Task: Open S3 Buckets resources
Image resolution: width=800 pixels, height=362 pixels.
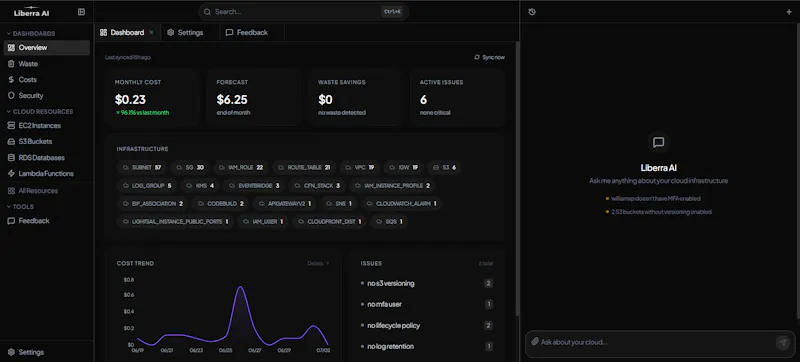Action: tap(46, 141)
